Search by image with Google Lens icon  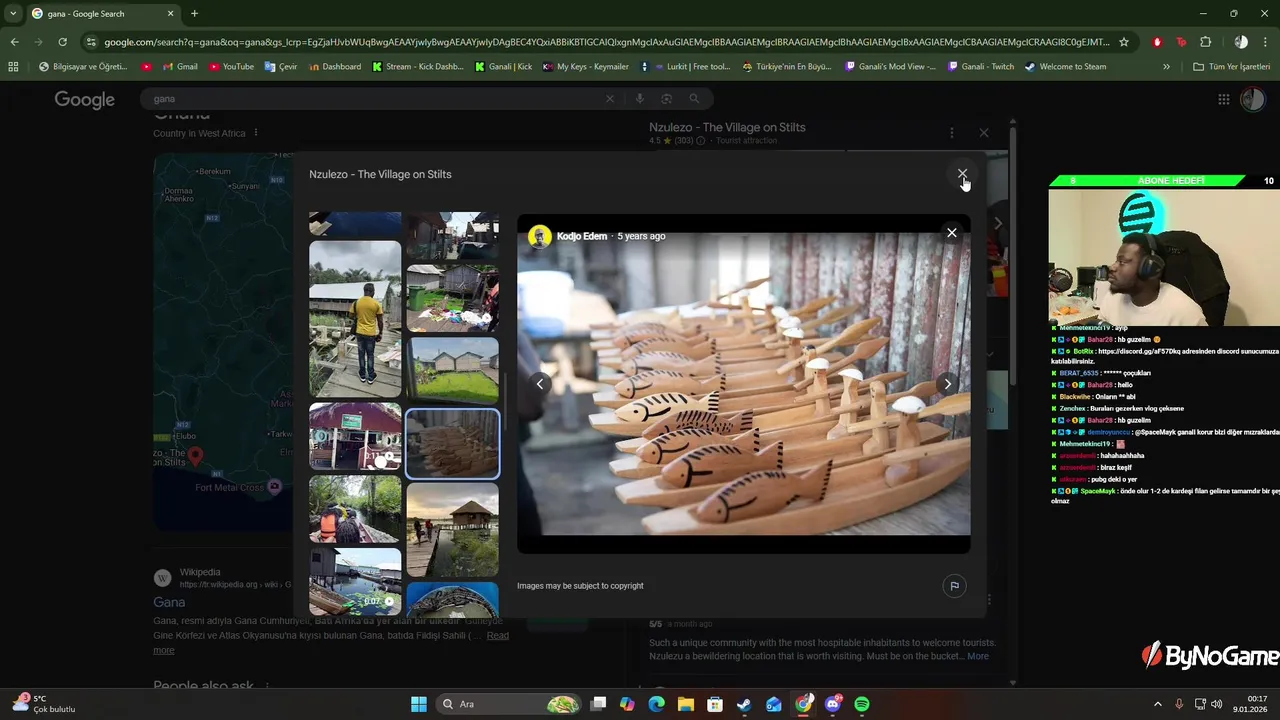pos(667,99)
